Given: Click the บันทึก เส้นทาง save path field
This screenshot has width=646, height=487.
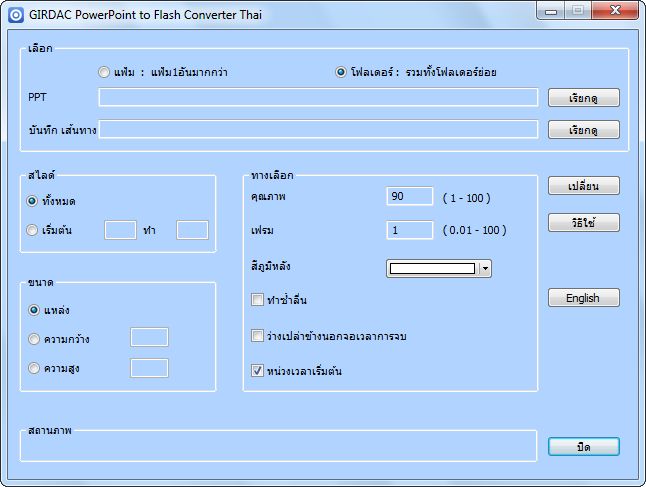Looking at the screenshot, I should (318, 129).
